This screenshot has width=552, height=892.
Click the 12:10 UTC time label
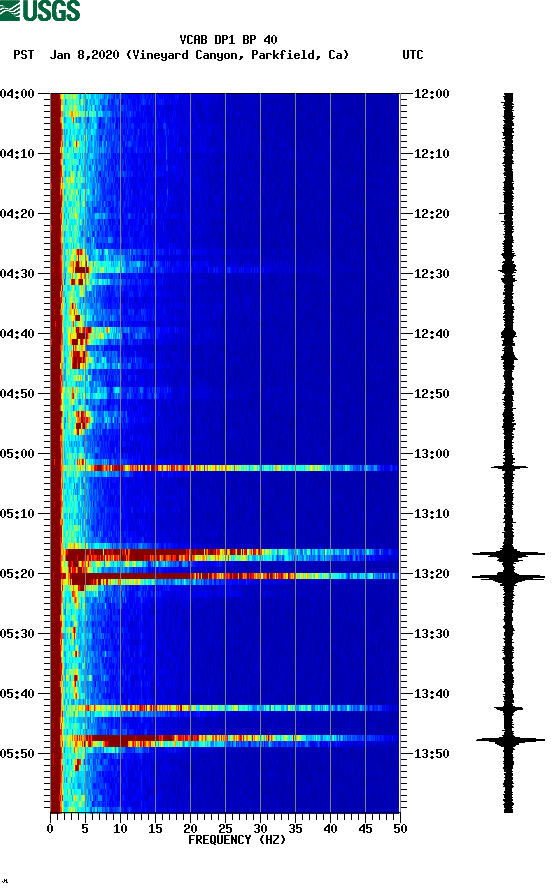(432, 154)
